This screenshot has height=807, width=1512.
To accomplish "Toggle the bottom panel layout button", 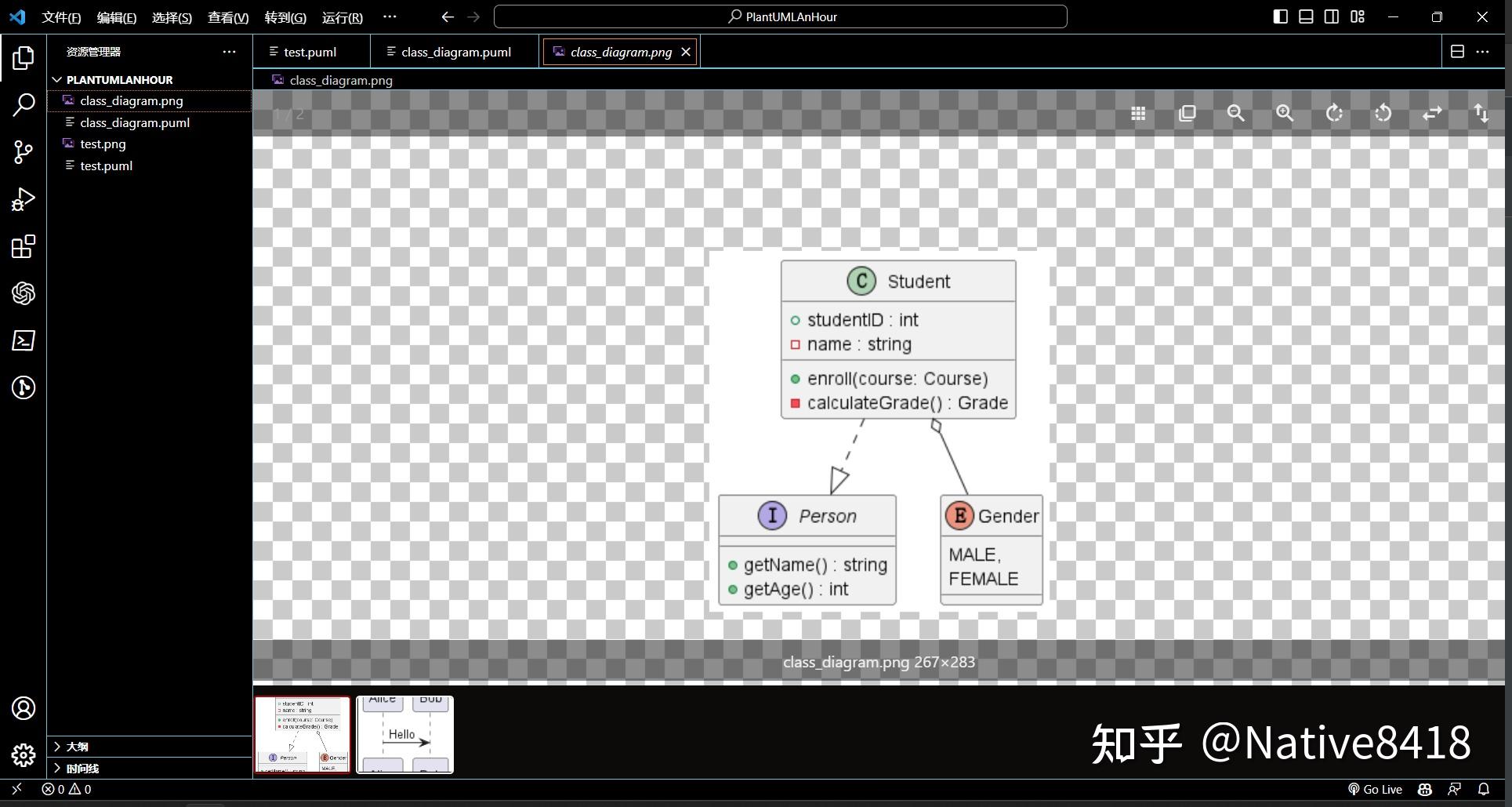I will click(x=1306, y=16).
